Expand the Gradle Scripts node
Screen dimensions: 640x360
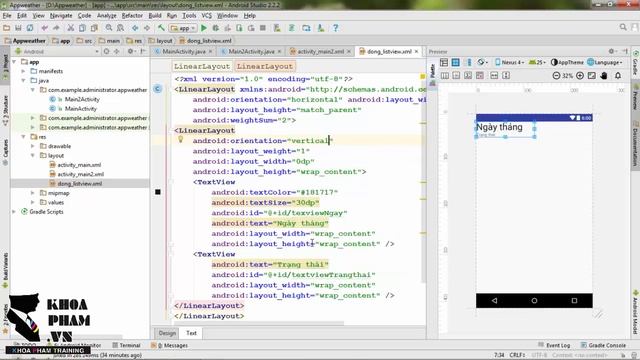(x=14, y=212)
